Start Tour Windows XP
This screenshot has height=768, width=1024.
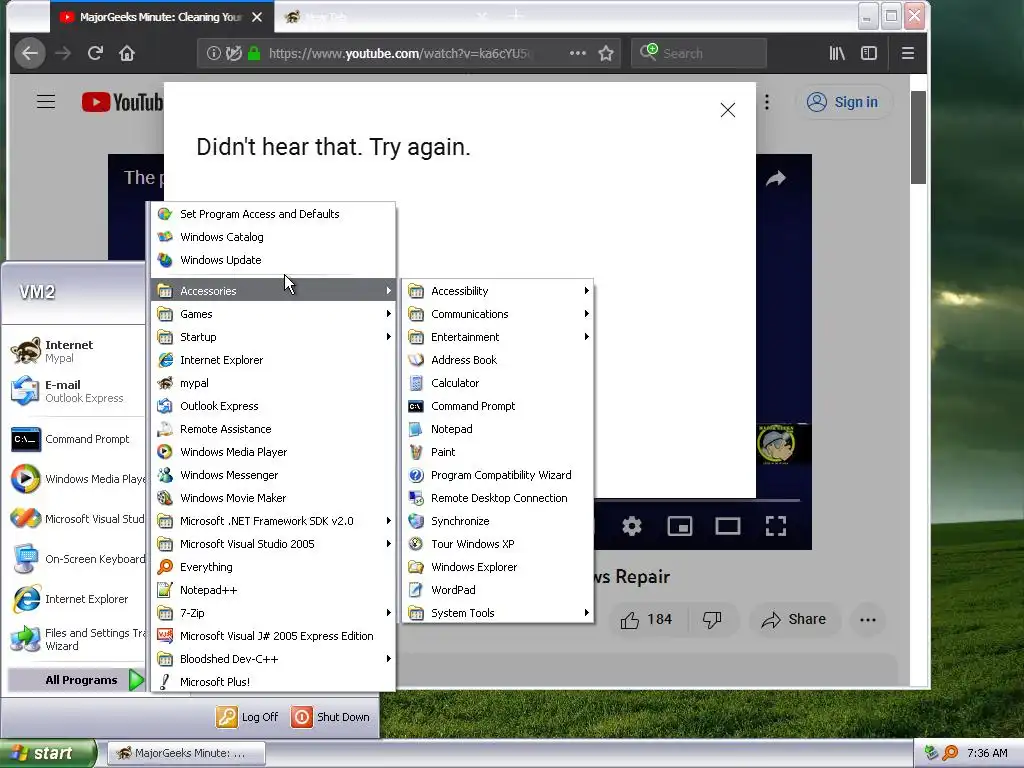click(497, 544)
